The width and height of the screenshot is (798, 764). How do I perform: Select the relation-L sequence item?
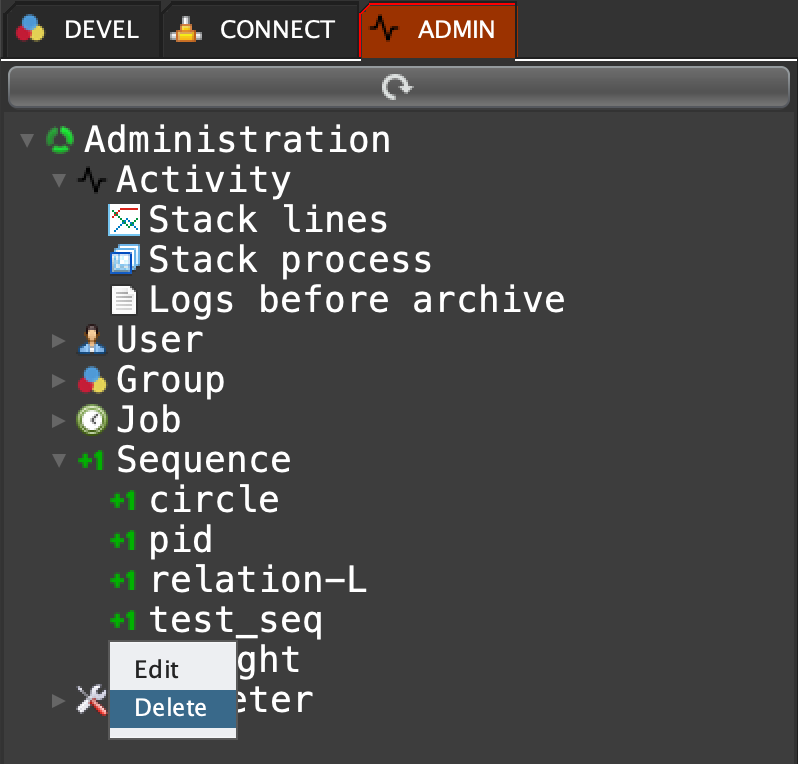(x=258, y=580)
